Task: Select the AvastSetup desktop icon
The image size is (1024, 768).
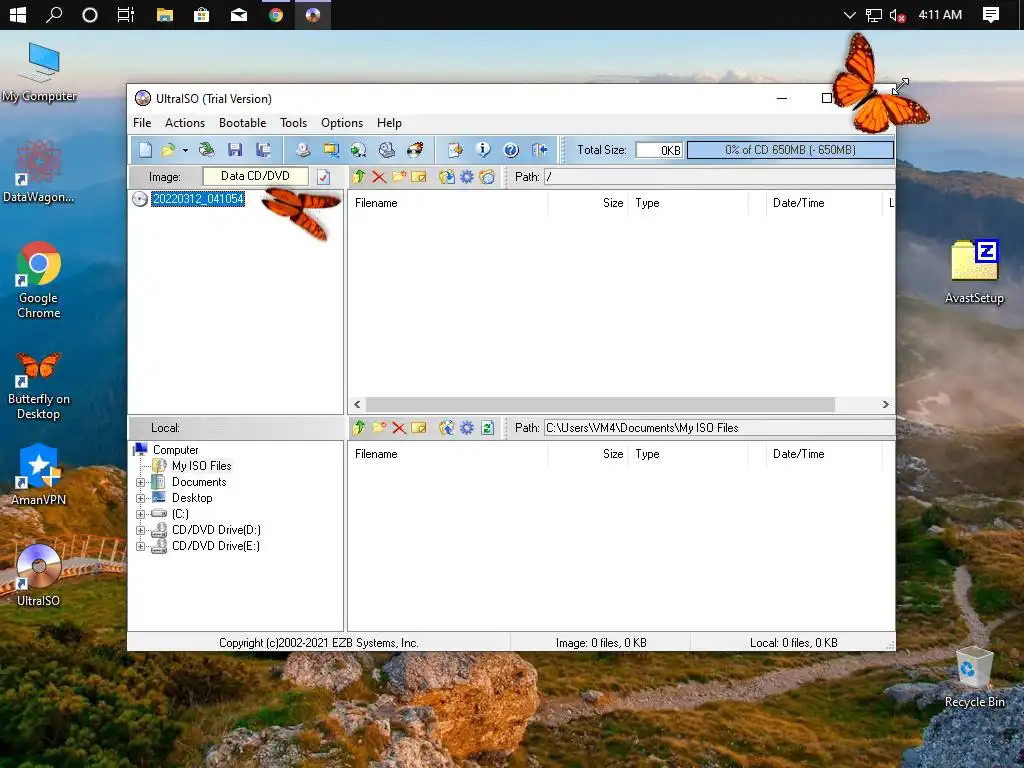Action: pos(974,272)
